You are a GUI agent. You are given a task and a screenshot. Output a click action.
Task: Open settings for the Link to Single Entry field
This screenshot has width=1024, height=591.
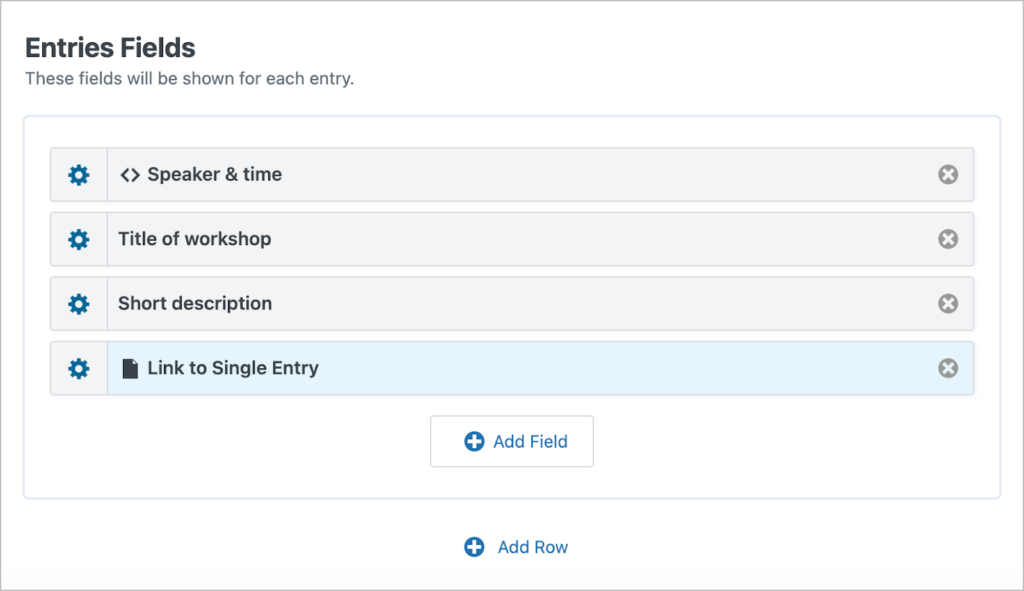click(78, 368)
